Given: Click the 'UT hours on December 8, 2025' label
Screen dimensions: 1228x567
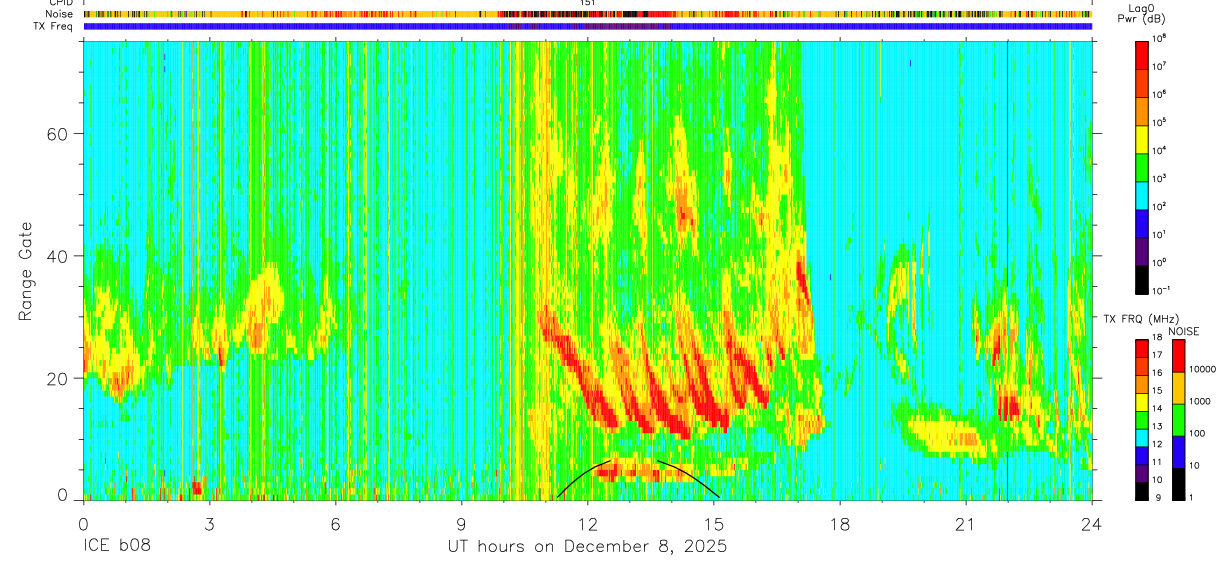Looking at the screenshot, I should tap(587, 546).
